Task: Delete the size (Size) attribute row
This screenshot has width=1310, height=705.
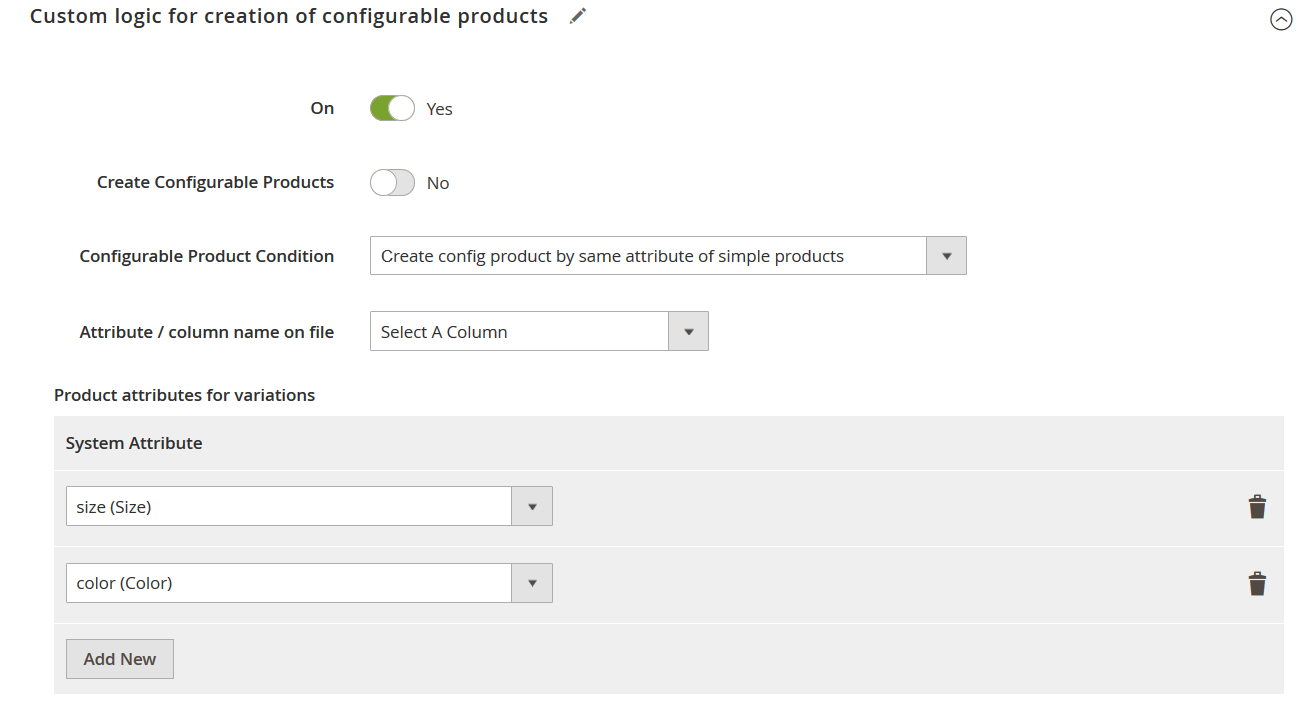Action: pos(1257,507)
